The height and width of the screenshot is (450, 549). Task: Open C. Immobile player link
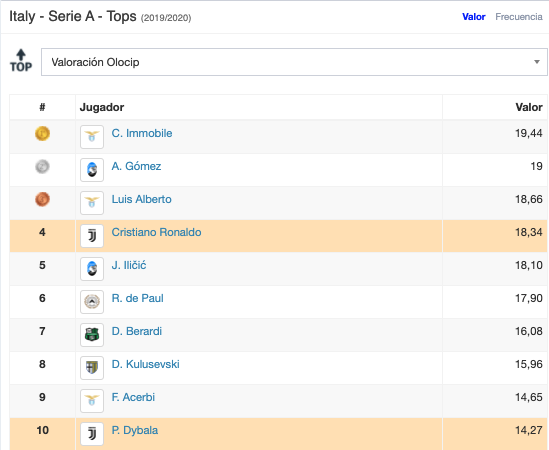(142, 133)
